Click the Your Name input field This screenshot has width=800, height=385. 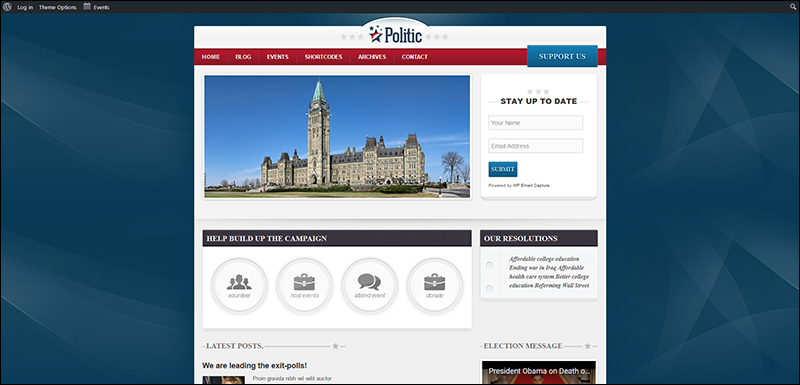click(535, 122)
